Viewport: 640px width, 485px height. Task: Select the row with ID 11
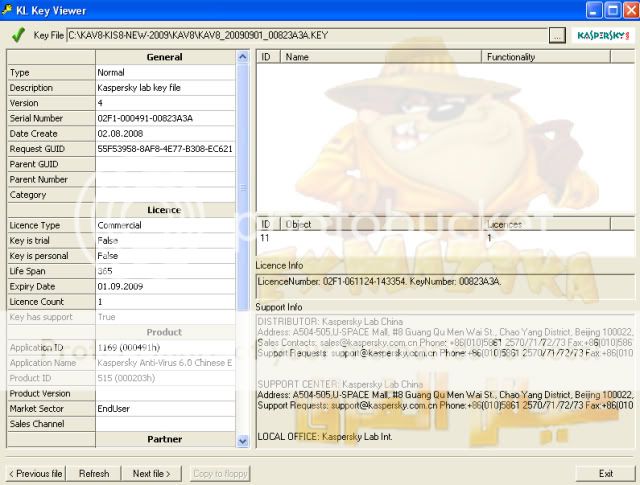point(445,238)
